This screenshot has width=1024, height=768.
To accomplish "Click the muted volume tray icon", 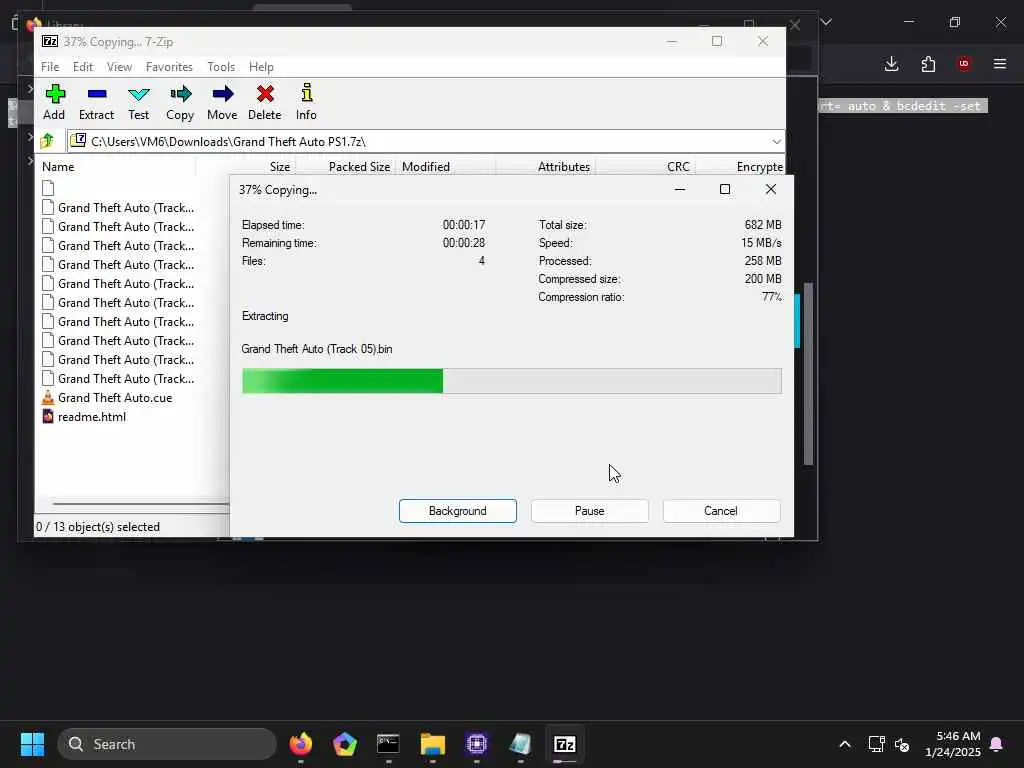I will [903, 744].
